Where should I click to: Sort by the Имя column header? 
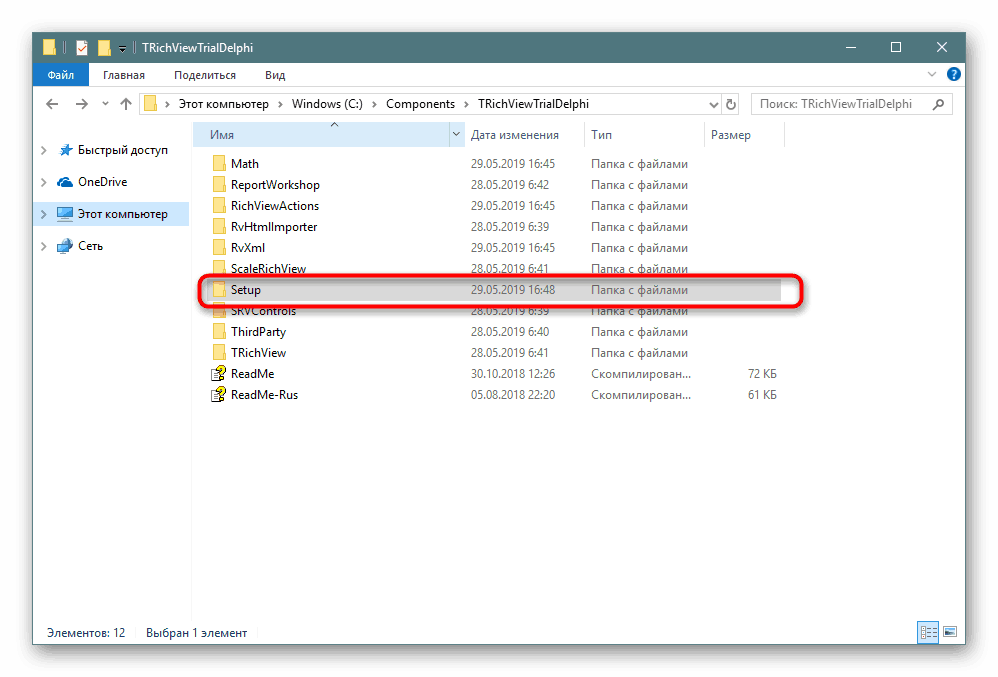coord(321,135)
